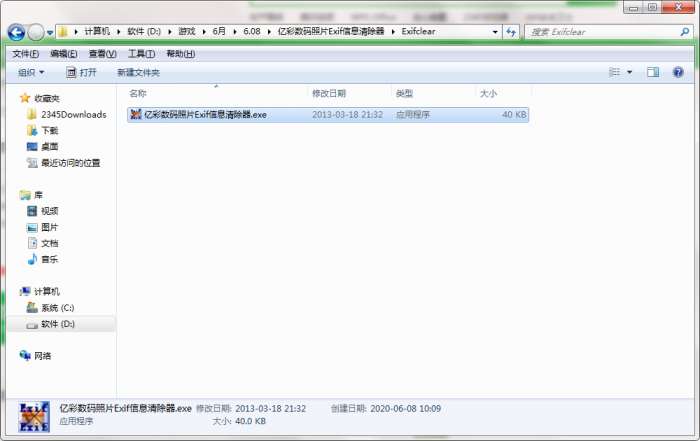Open 图片 library
Viewport: 700px width, 441px height.
pos(50,227)
